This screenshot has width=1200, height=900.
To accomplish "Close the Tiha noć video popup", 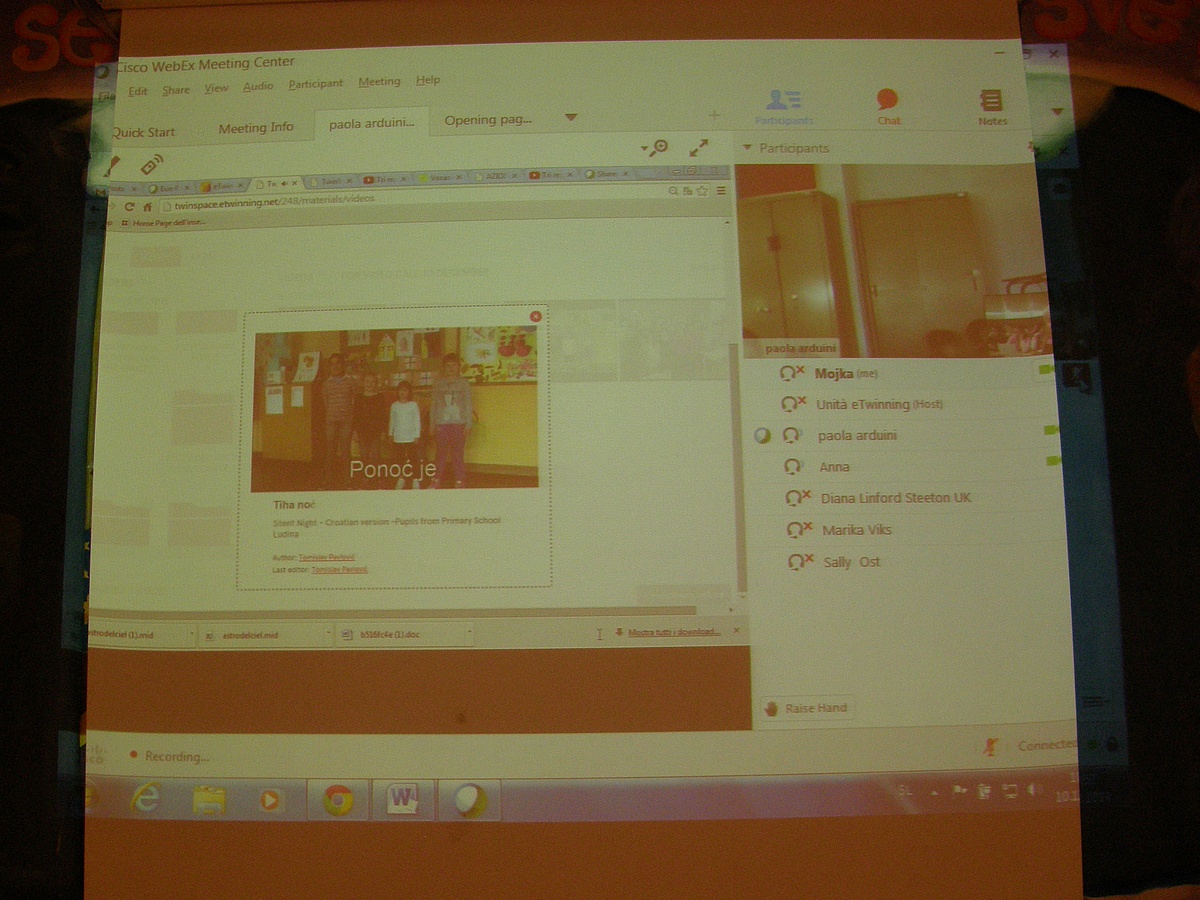I will (x=536, y=316).
